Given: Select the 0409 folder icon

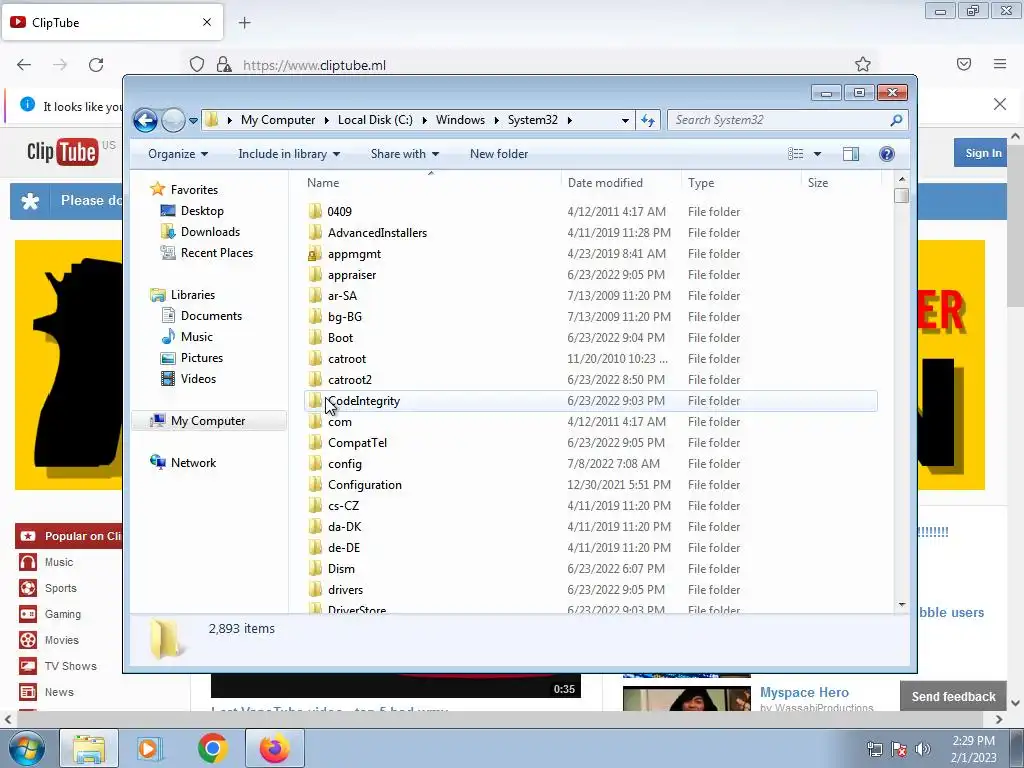Looking at the screenshot, I should pyautogui.click(x=315, y=211).
